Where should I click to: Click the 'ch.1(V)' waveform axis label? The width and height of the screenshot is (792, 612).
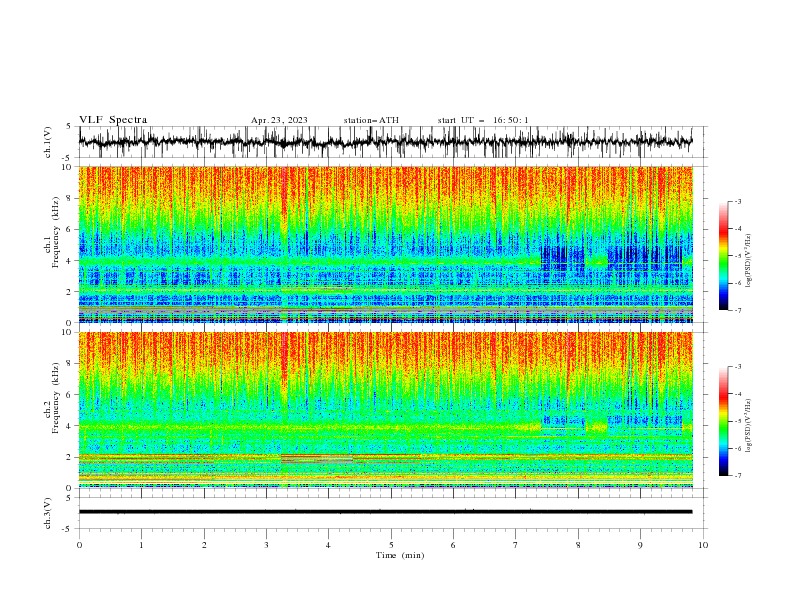[48, 142]
